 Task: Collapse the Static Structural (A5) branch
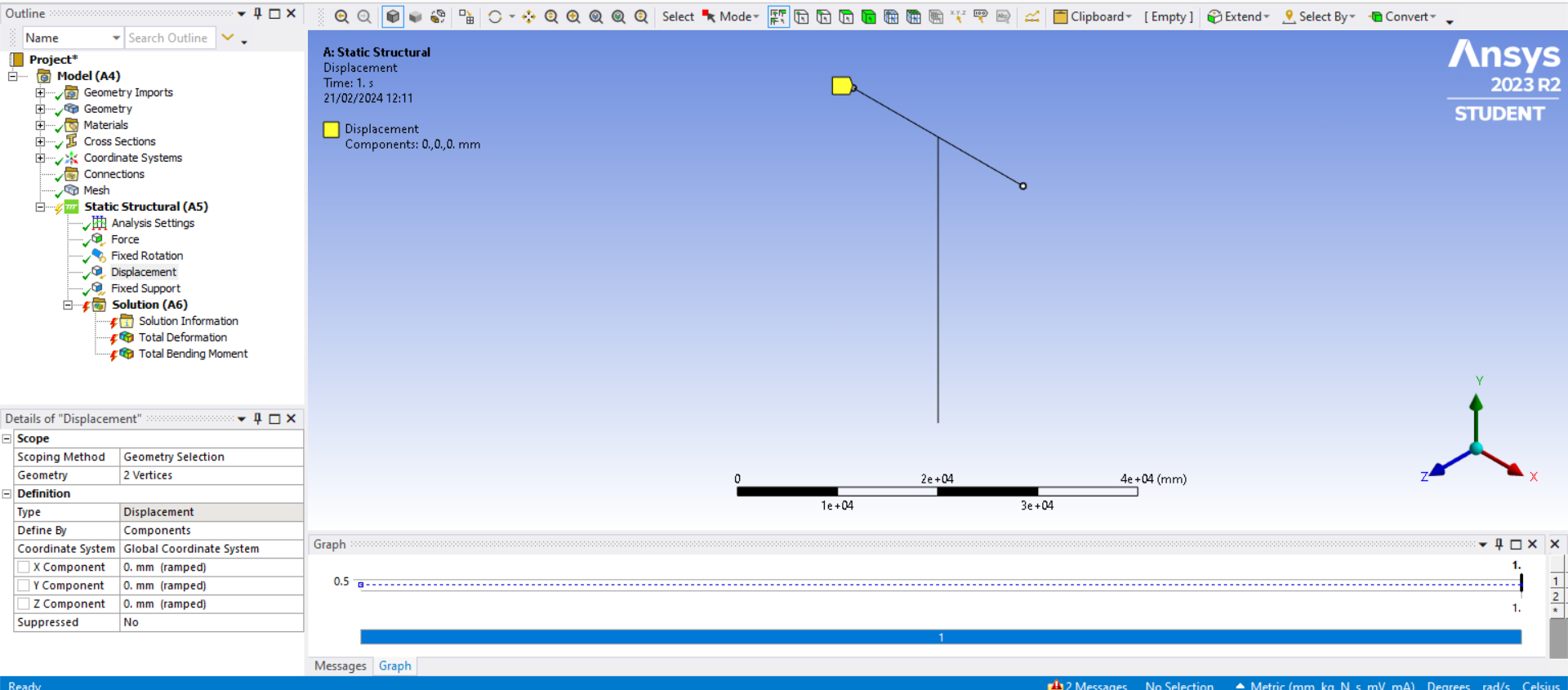[40, 207]
